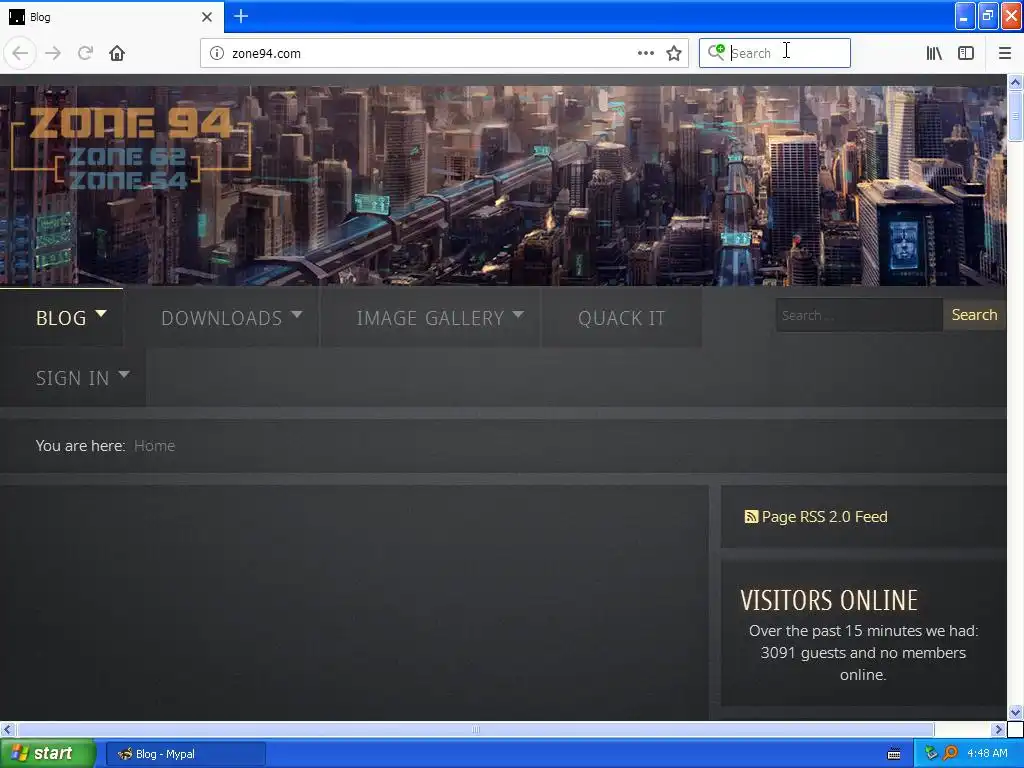The height and width of the screenshot is (768, 1024).
Task: Focus the website search text field
Action: [859, 315]
